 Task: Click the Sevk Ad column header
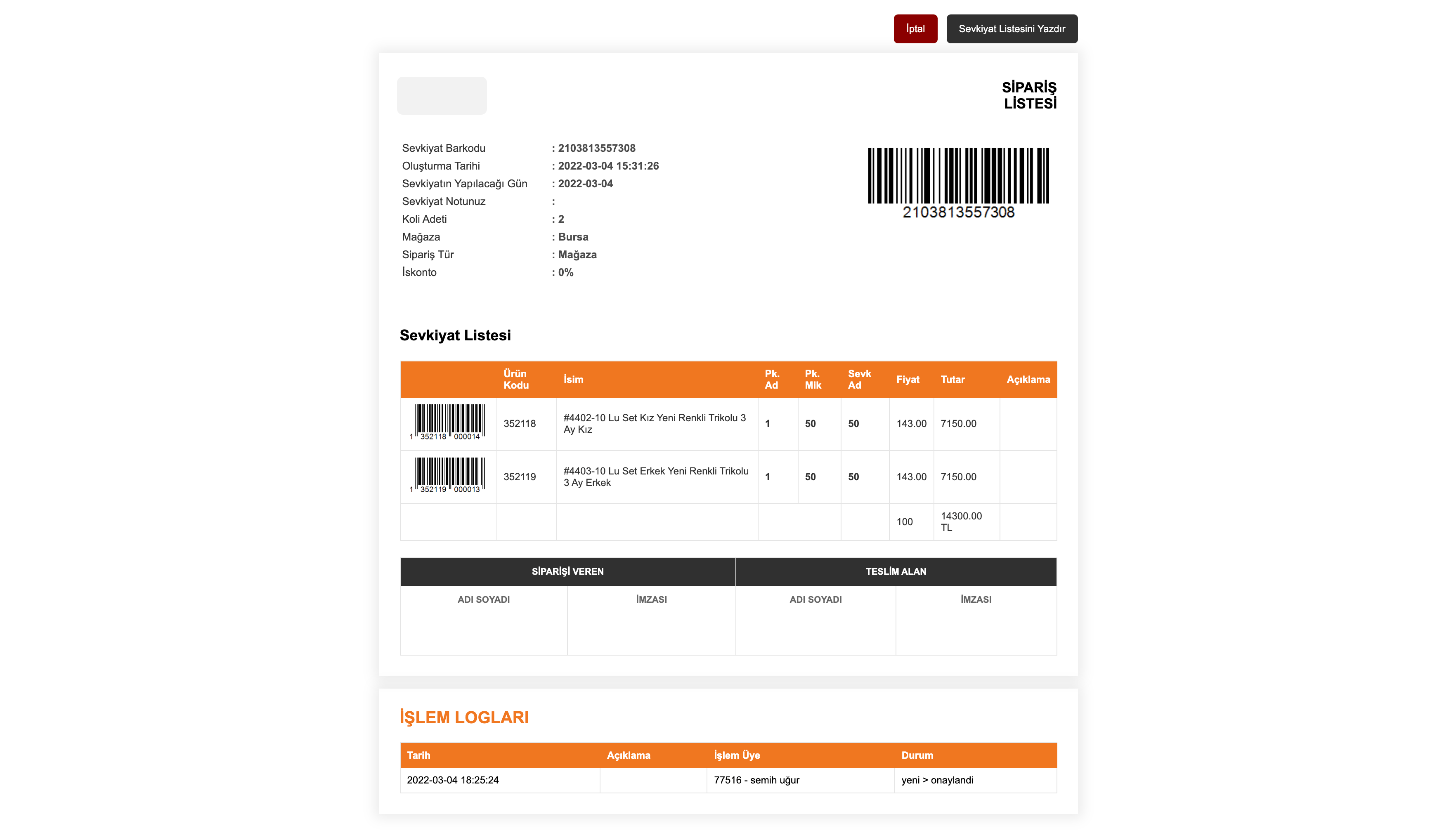click(x=859, y=379)
